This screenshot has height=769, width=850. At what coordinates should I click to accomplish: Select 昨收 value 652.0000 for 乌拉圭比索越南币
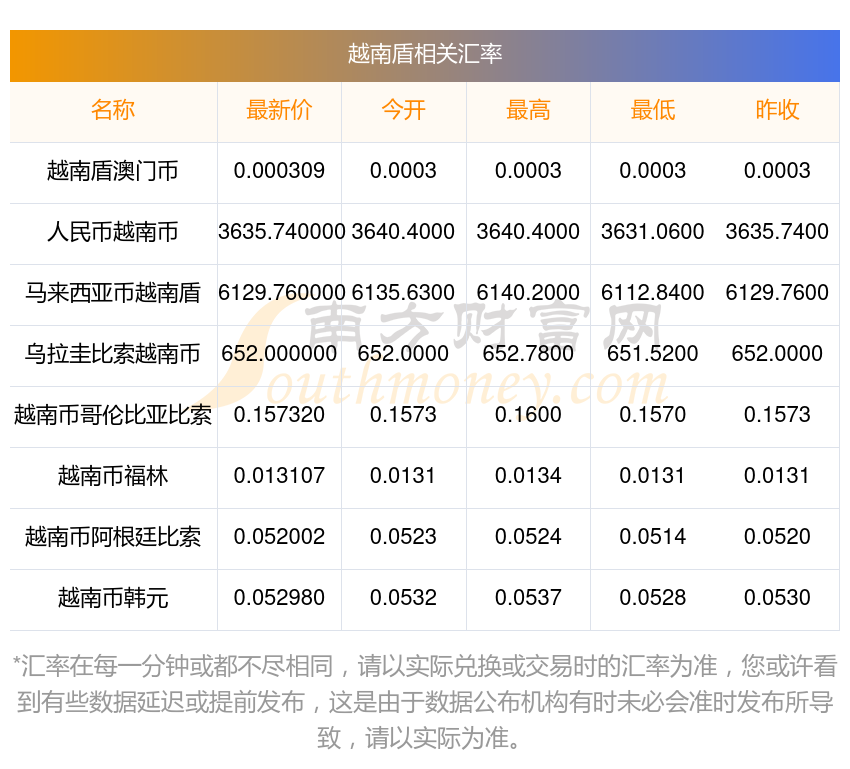tap(777, 353)
